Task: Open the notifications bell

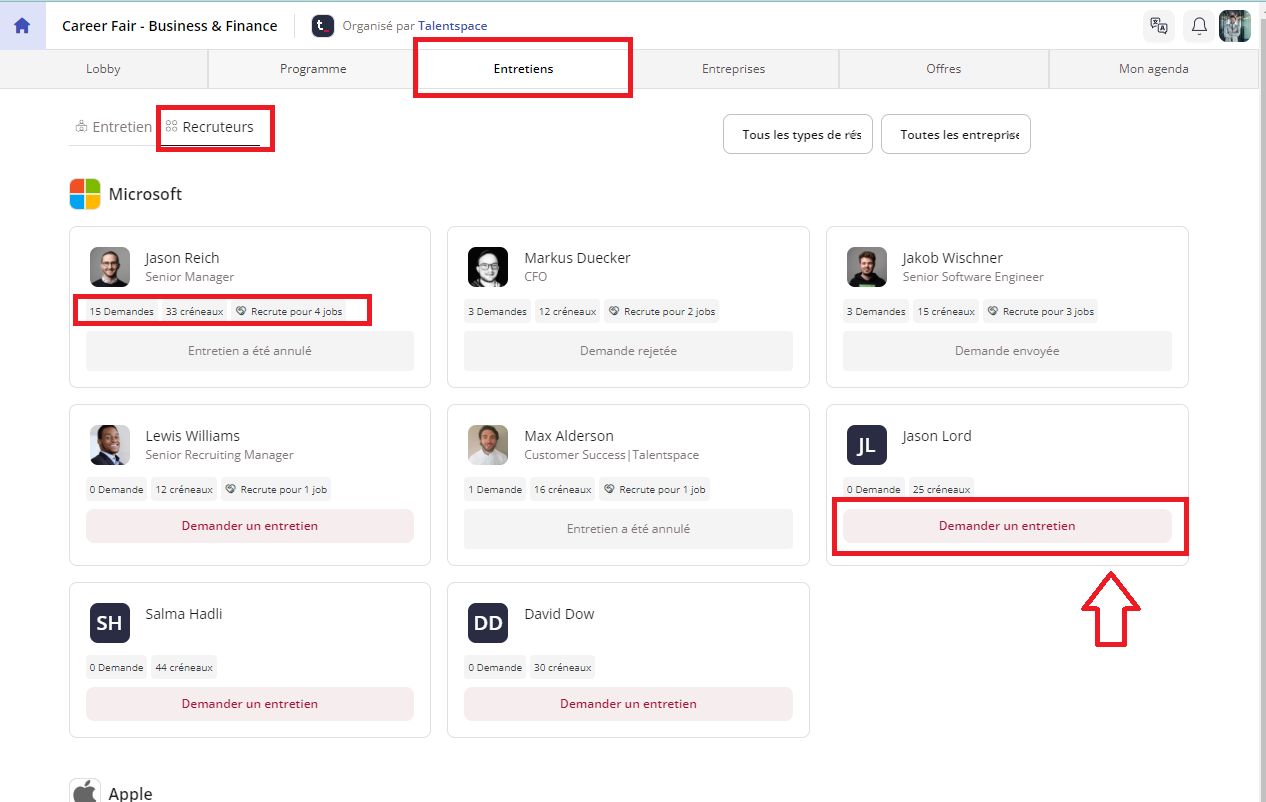Action: (x=1199, y=26)
